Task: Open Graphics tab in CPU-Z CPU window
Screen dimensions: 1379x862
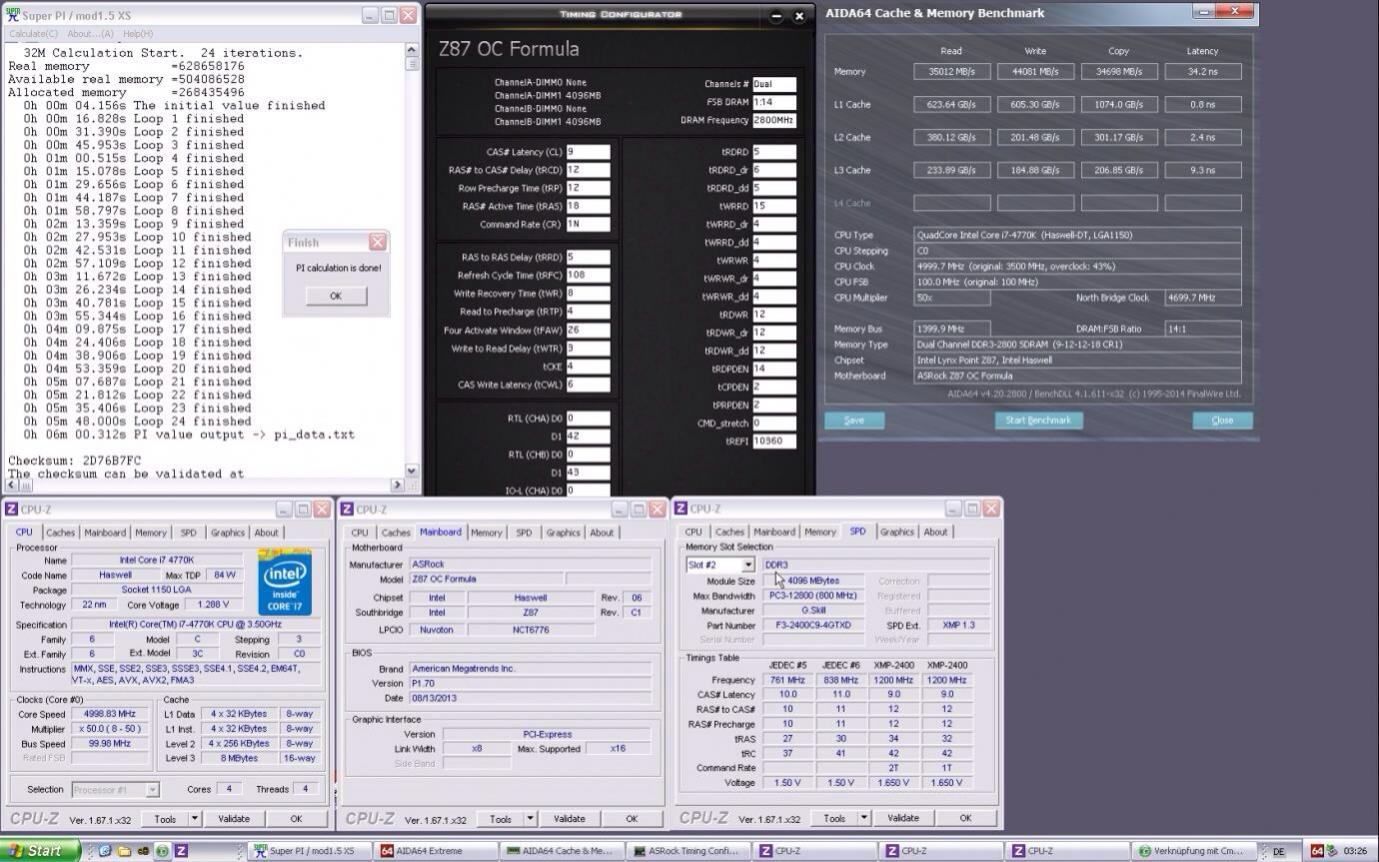Action: pos(227,533)
